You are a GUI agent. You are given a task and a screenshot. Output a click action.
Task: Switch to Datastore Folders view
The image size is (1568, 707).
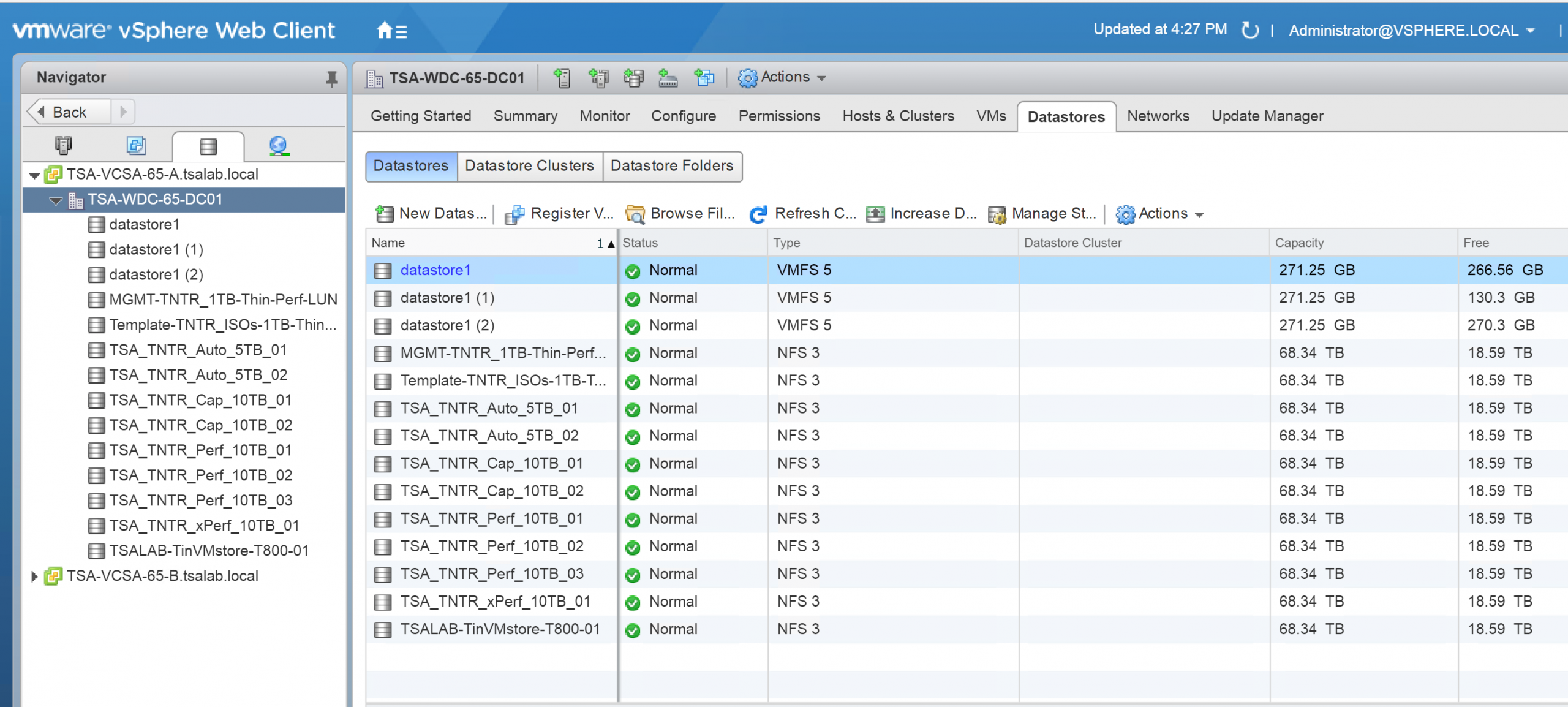[x=672, y=166]
